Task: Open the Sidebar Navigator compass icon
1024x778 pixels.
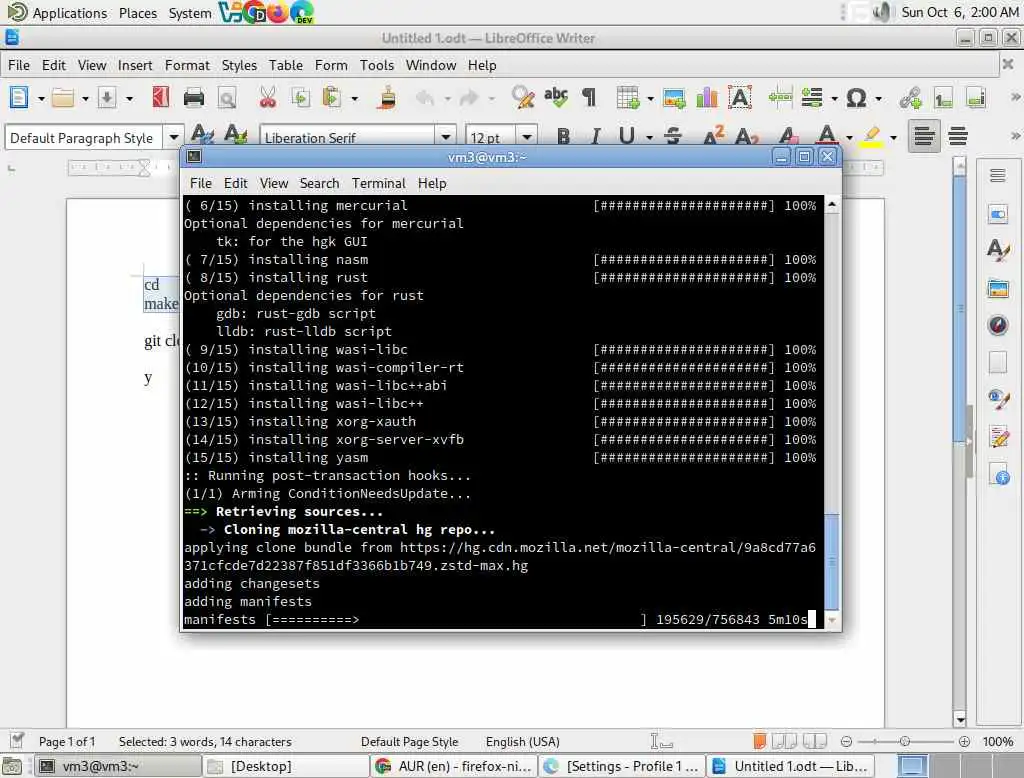Action: click(x=998, y=325)
